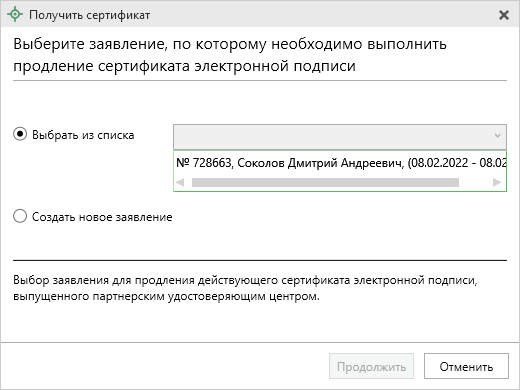Select the Создать новое заявление radio button
The image size is (520, 390).
[20, 216]
